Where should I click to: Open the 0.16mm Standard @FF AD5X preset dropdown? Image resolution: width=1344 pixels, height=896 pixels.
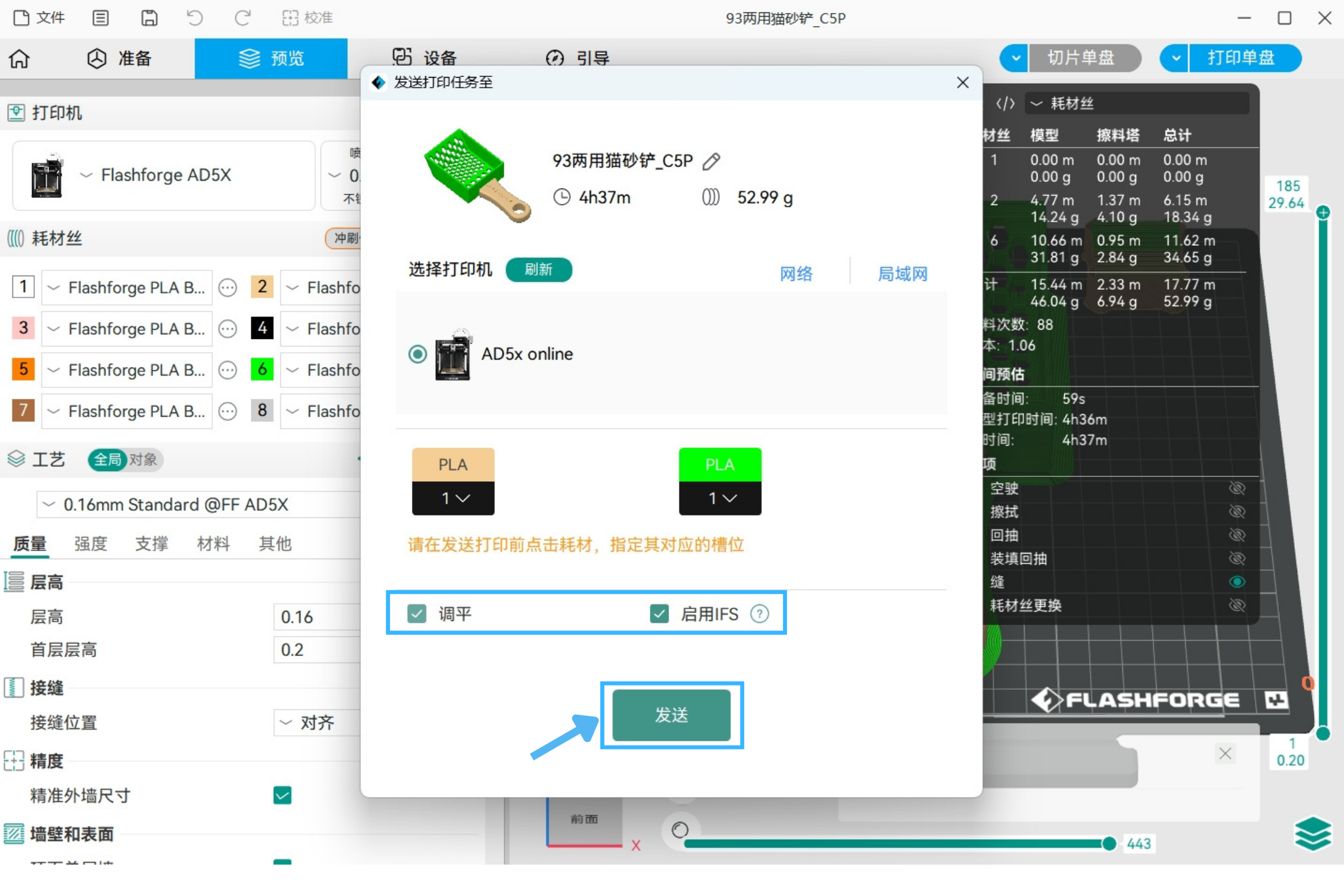(x=199, y=505)
